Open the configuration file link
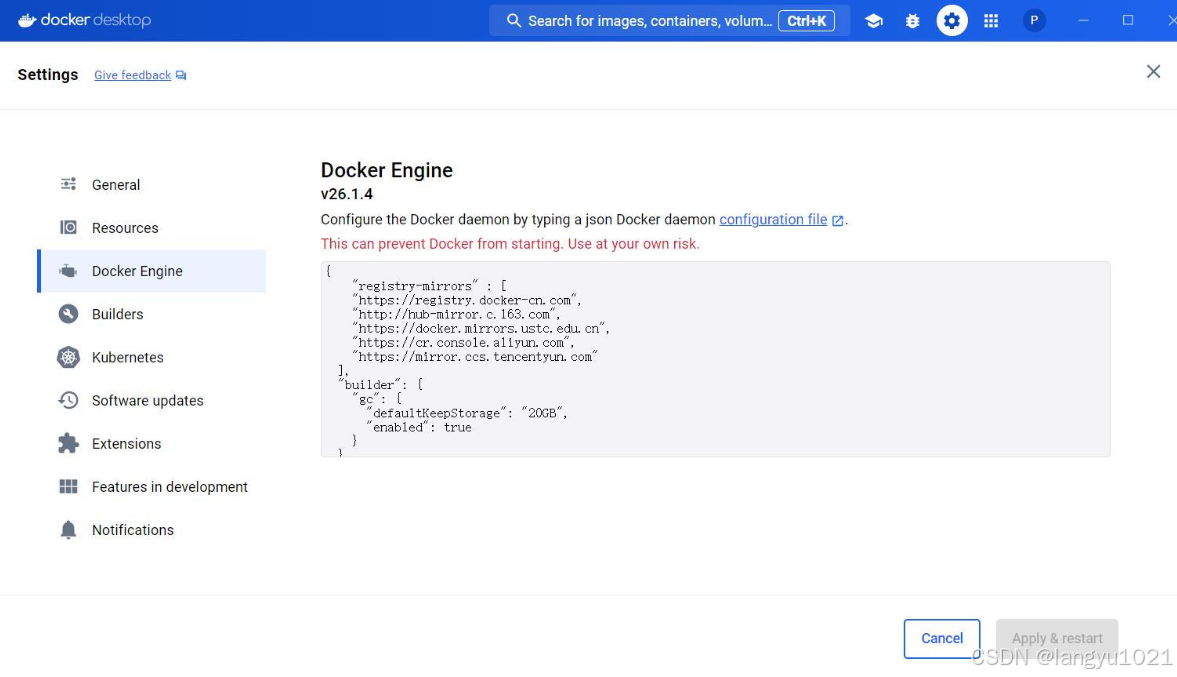Screen dimensions: 1177x677 [773, 219]
